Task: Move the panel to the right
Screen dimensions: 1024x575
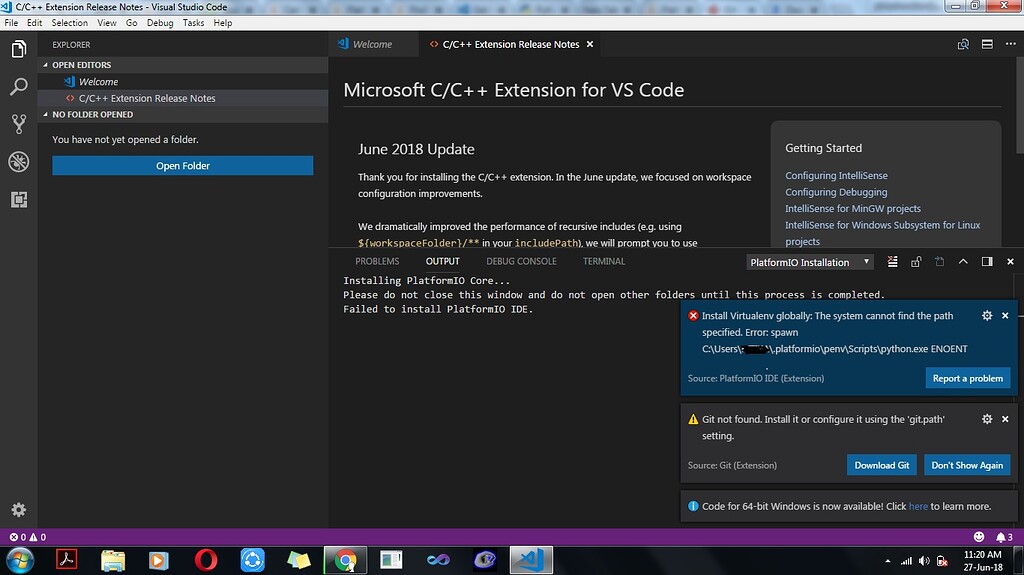Action: [987, 261]
